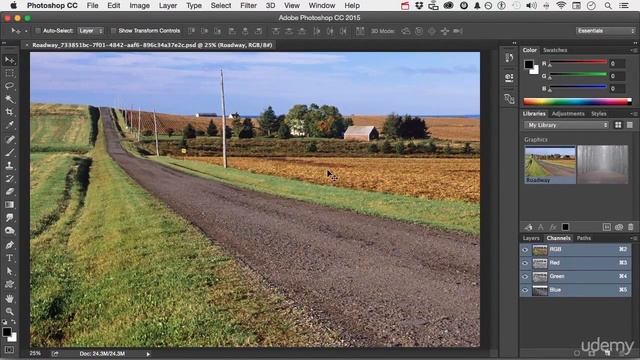Hide the Red channel eye

525,263
